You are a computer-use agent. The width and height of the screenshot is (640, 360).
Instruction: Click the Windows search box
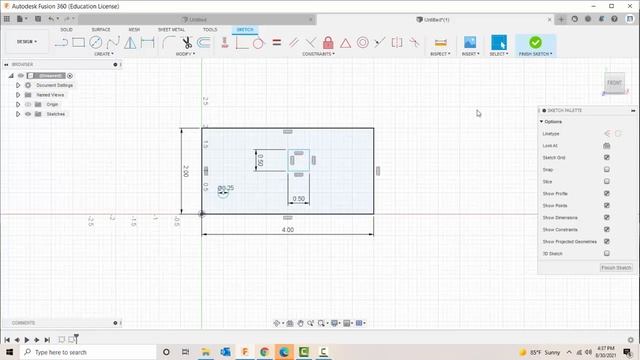pos(88,352)
